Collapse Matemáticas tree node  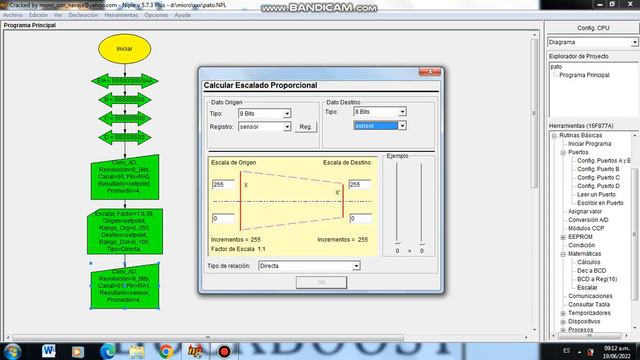(x=563, y=254)
